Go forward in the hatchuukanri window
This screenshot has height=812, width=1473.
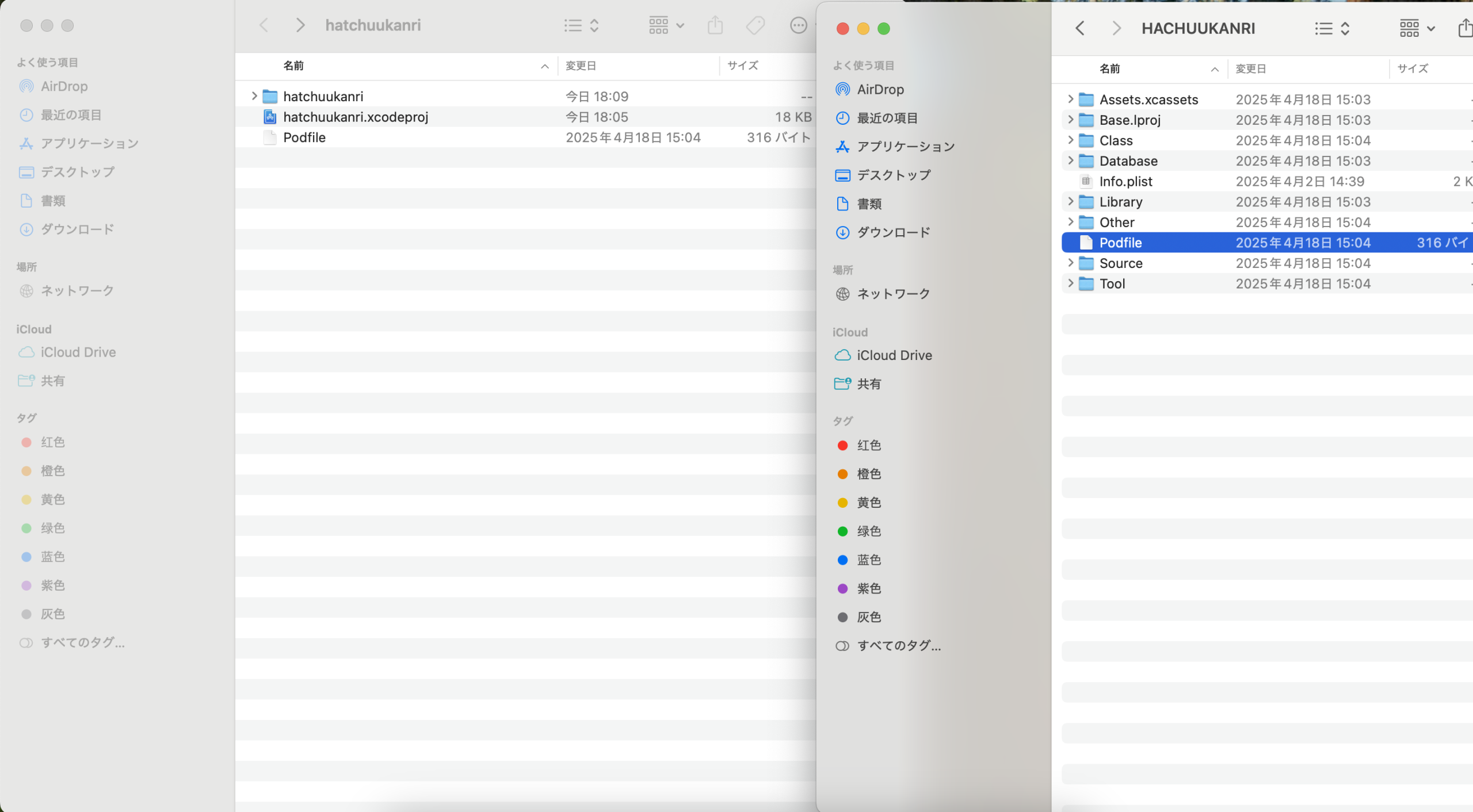pos(300,25)
